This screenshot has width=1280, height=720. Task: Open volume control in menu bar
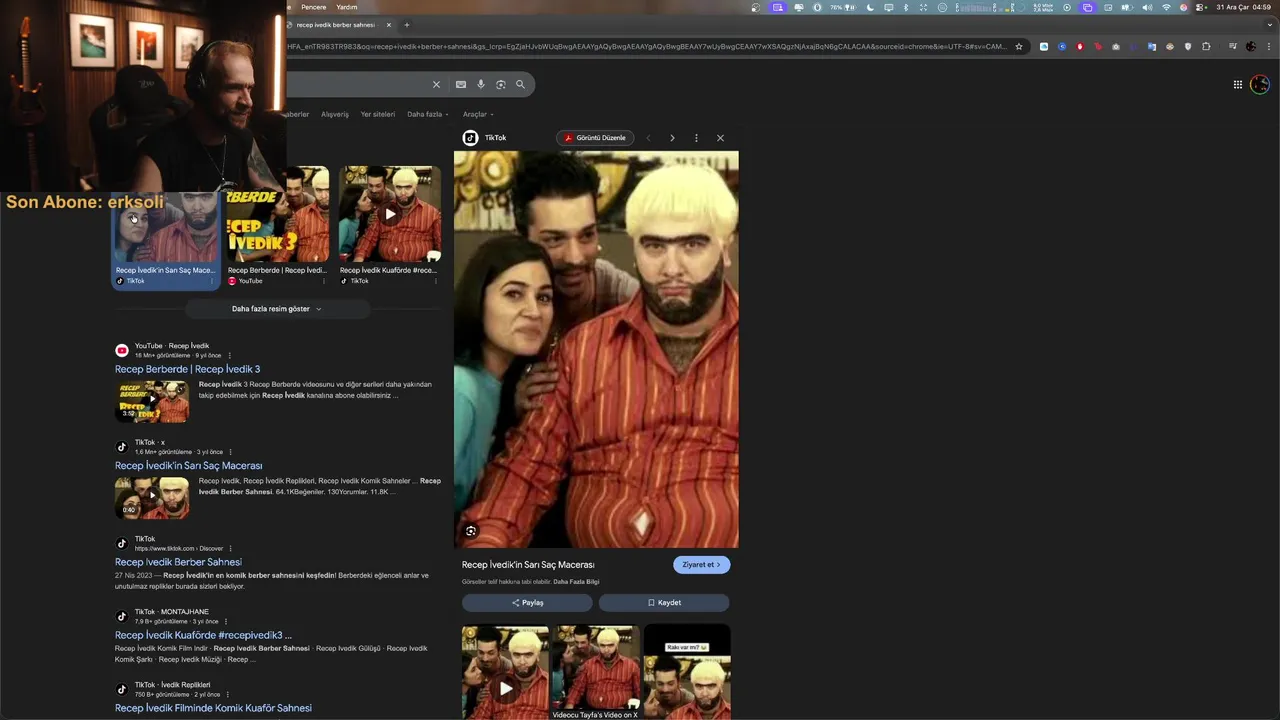coord(1147,7)
